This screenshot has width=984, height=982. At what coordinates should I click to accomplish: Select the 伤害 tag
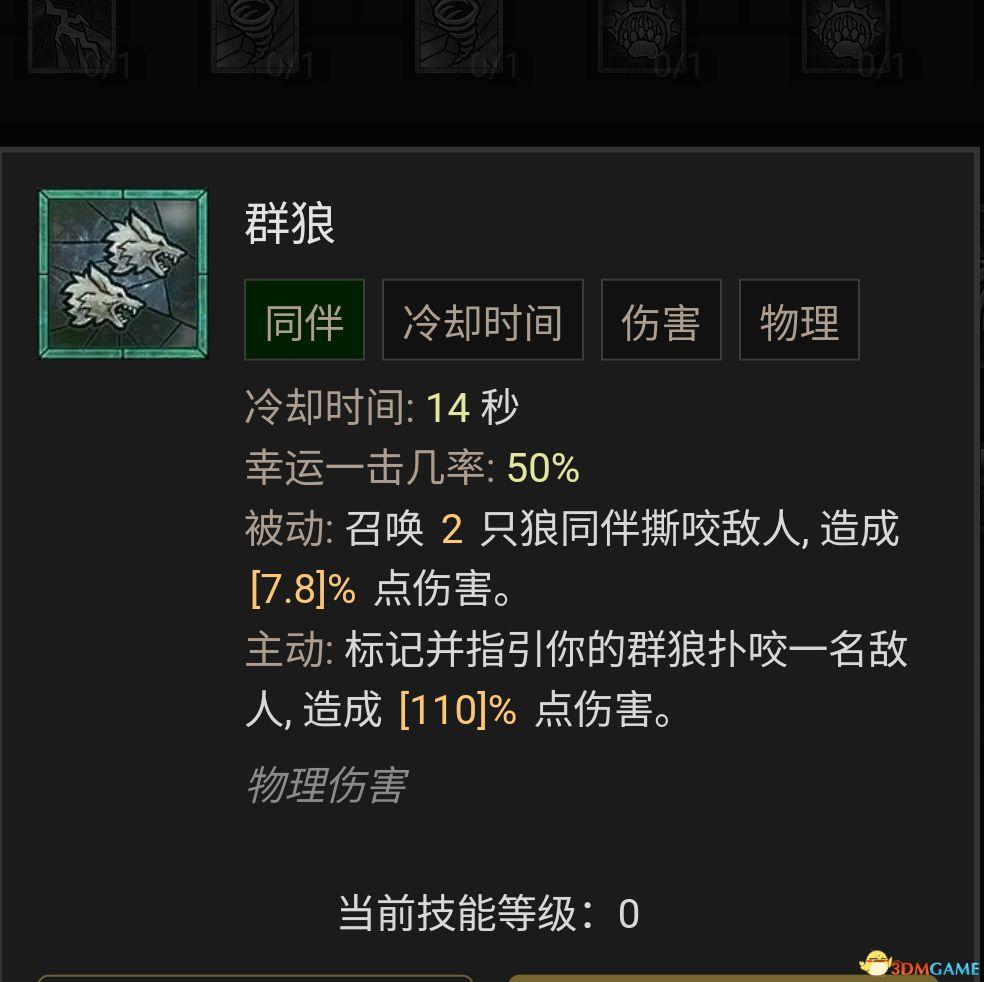(x=661, y=320)
